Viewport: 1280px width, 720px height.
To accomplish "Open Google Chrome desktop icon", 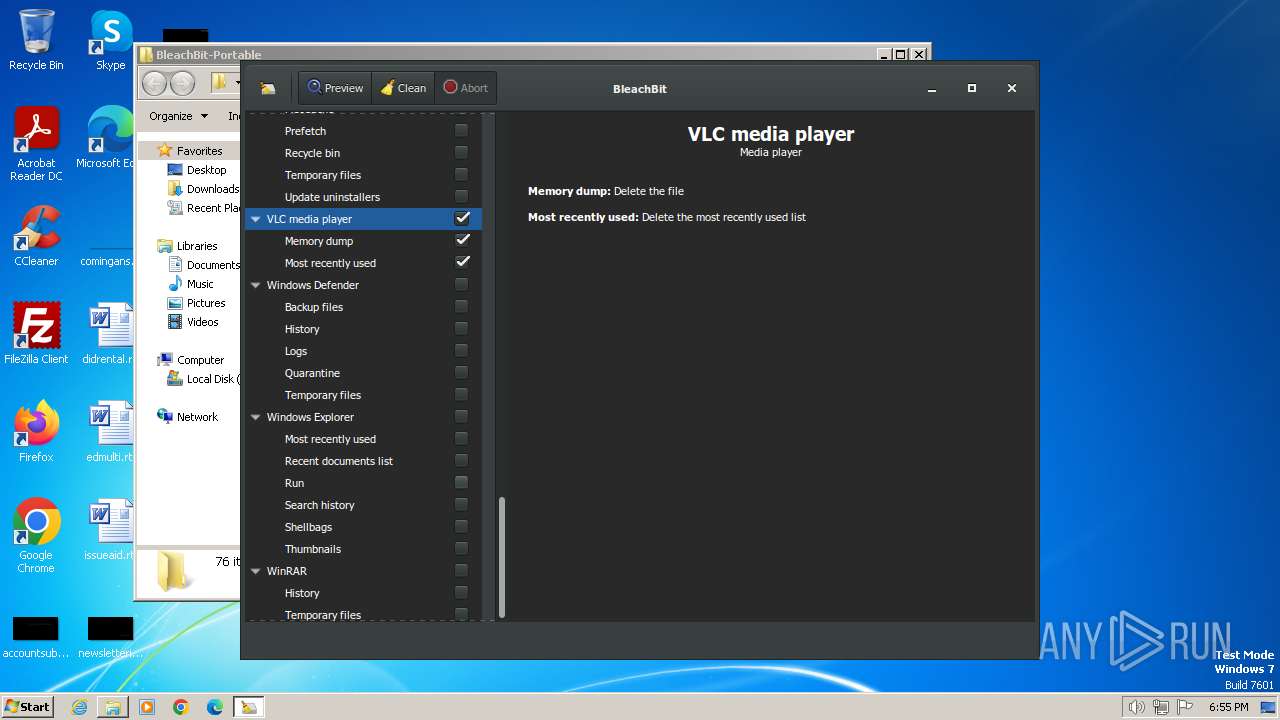I will tap(36, 536).
